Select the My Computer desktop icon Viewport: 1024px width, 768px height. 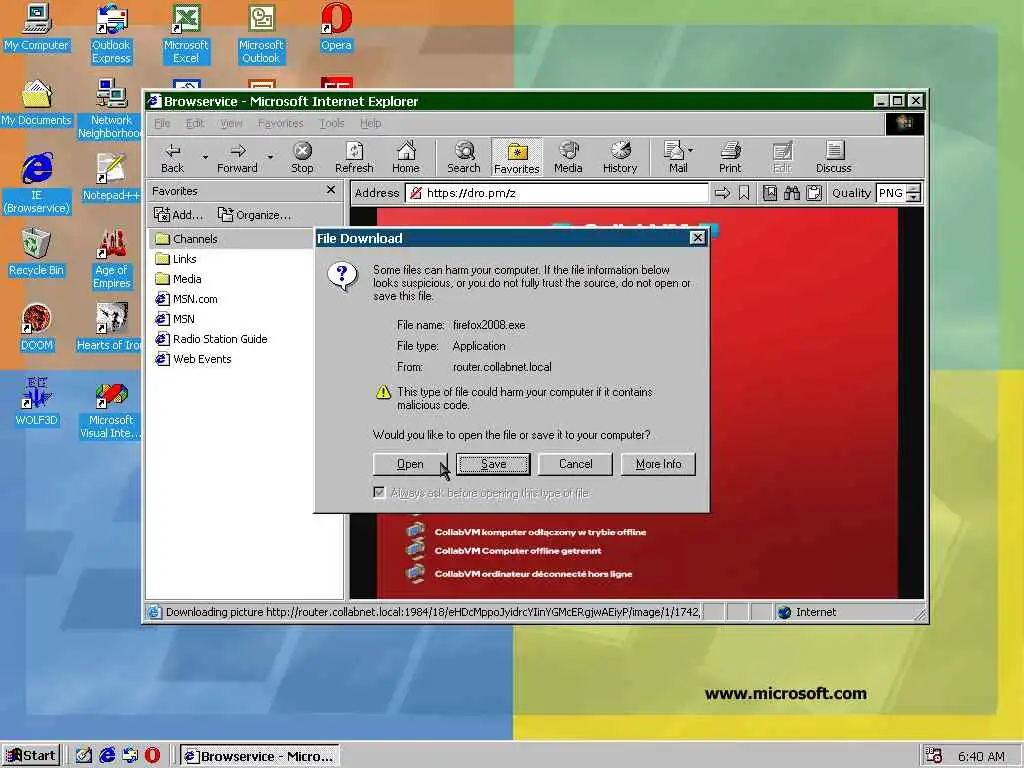(37, 27)
